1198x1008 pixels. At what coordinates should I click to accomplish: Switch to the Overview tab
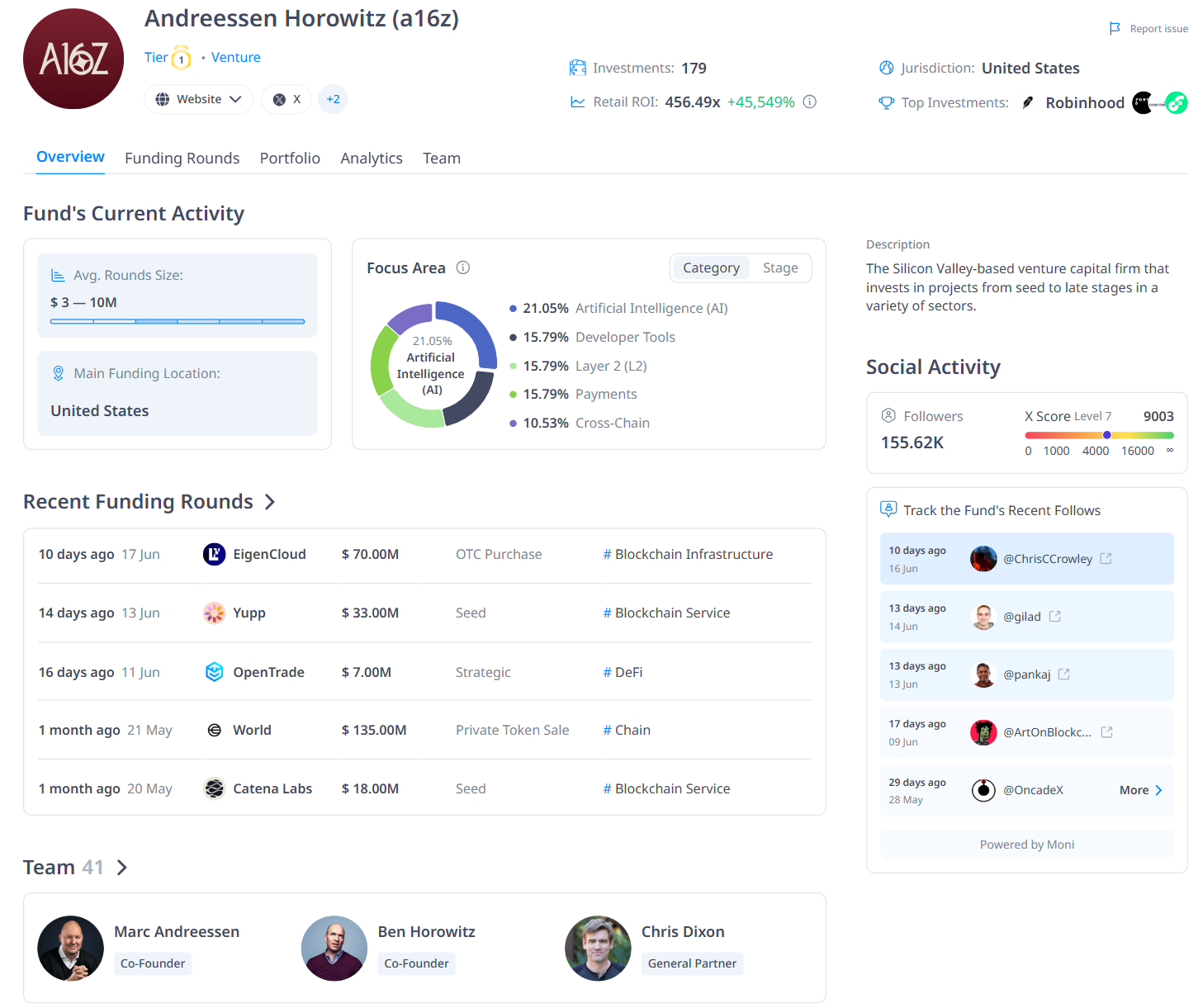click(70, 157)
